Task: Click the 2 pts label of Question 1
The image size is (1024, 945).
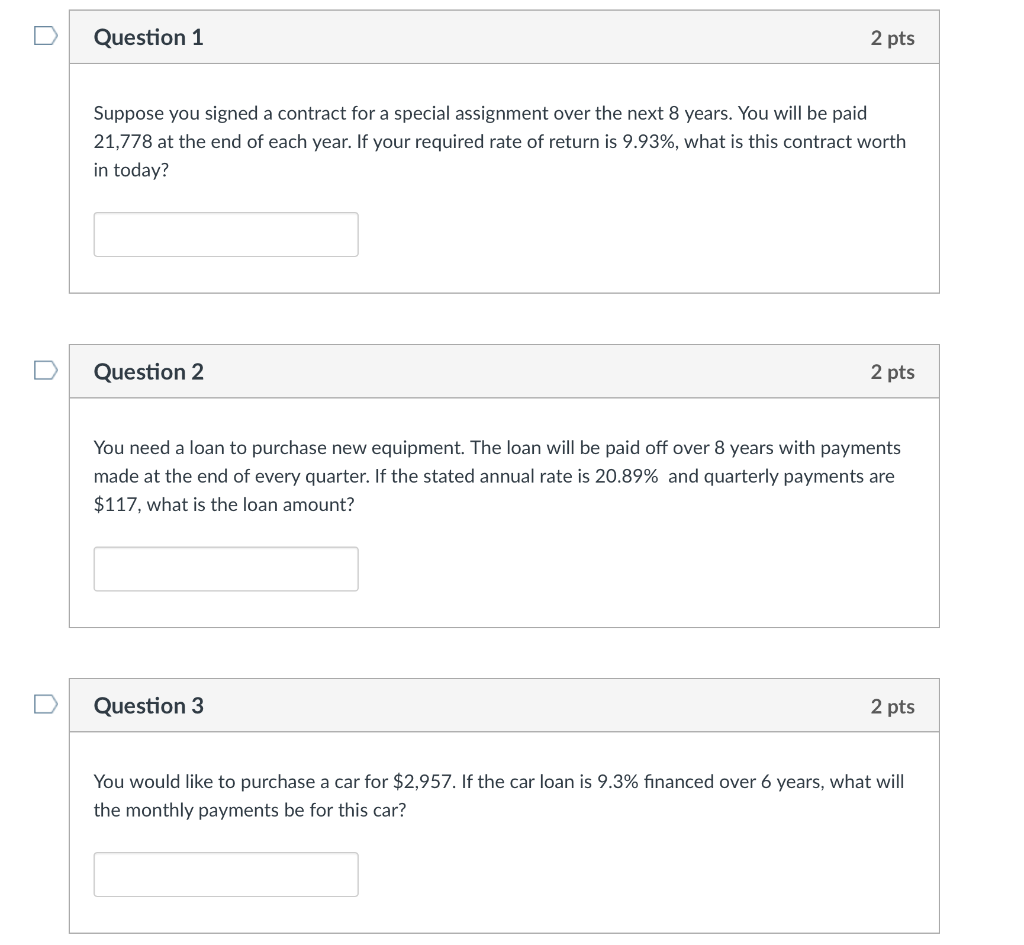Action: [892, 38]
